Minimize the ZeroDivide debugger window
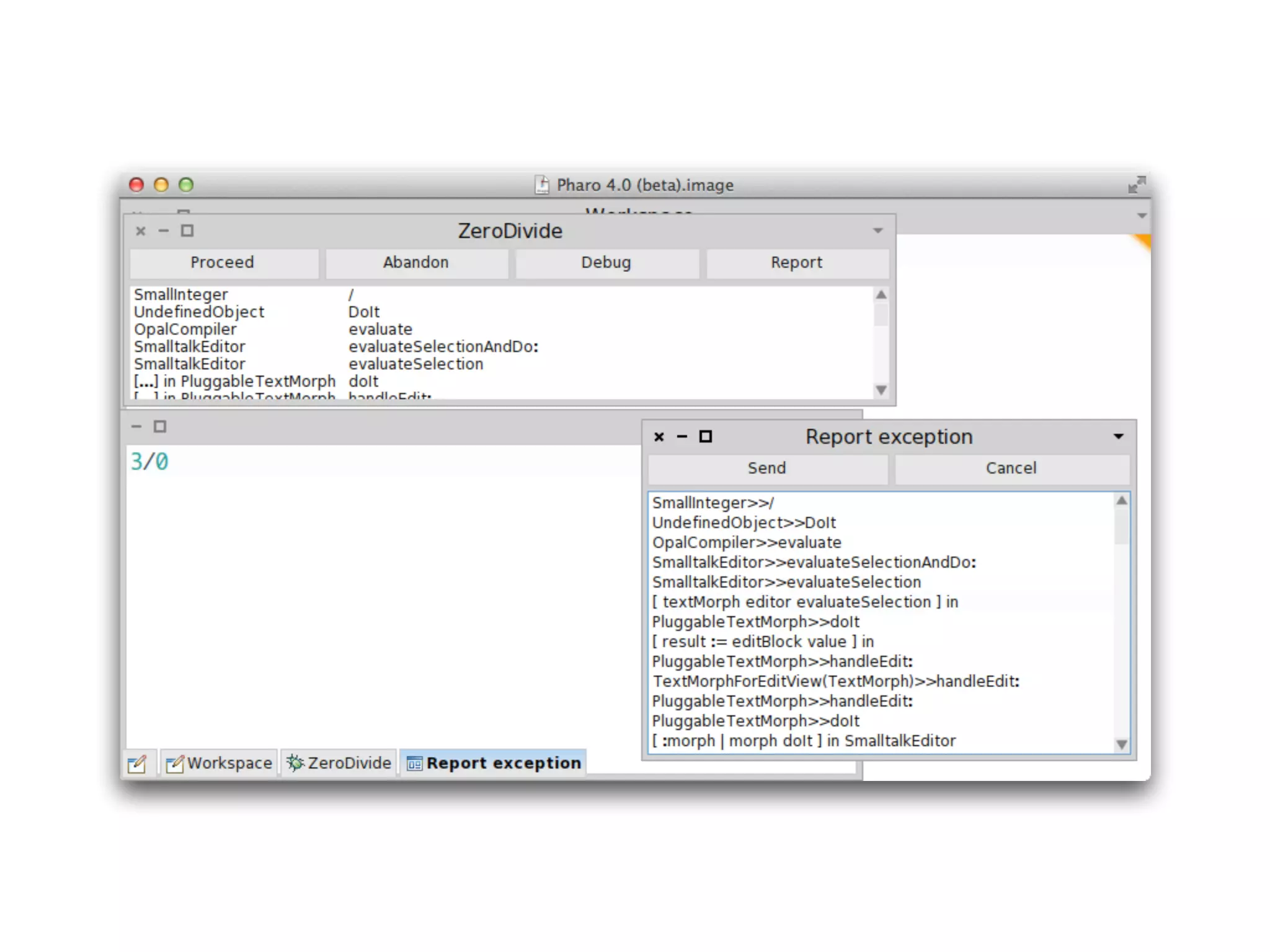Image resolution: width=1270 pixels, height=952 pixels. pos(164,231)
